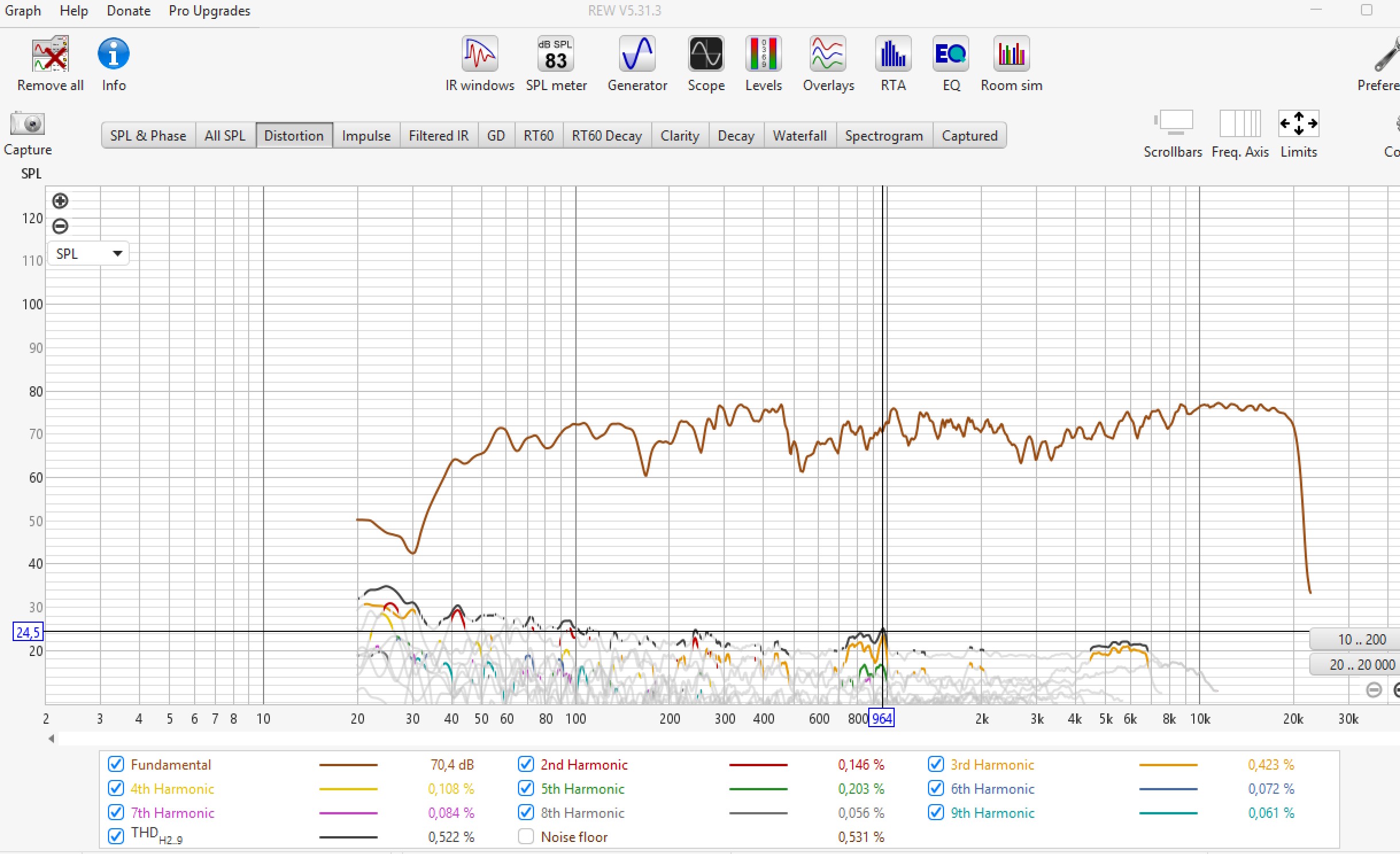Viewport: 1400px width, 854px height.
Task: Open the SPL axis unit dropdown
Action: 88,254
